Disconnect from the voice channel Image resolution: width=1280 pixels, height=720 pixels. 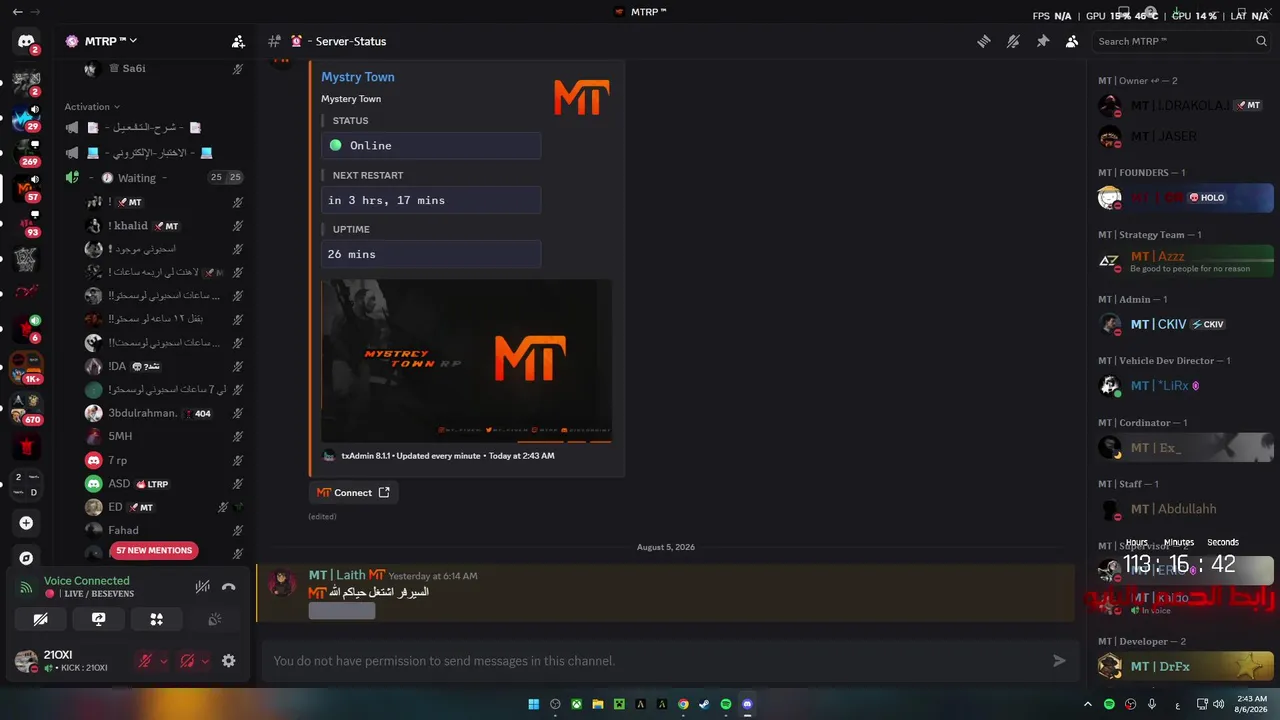229,587
